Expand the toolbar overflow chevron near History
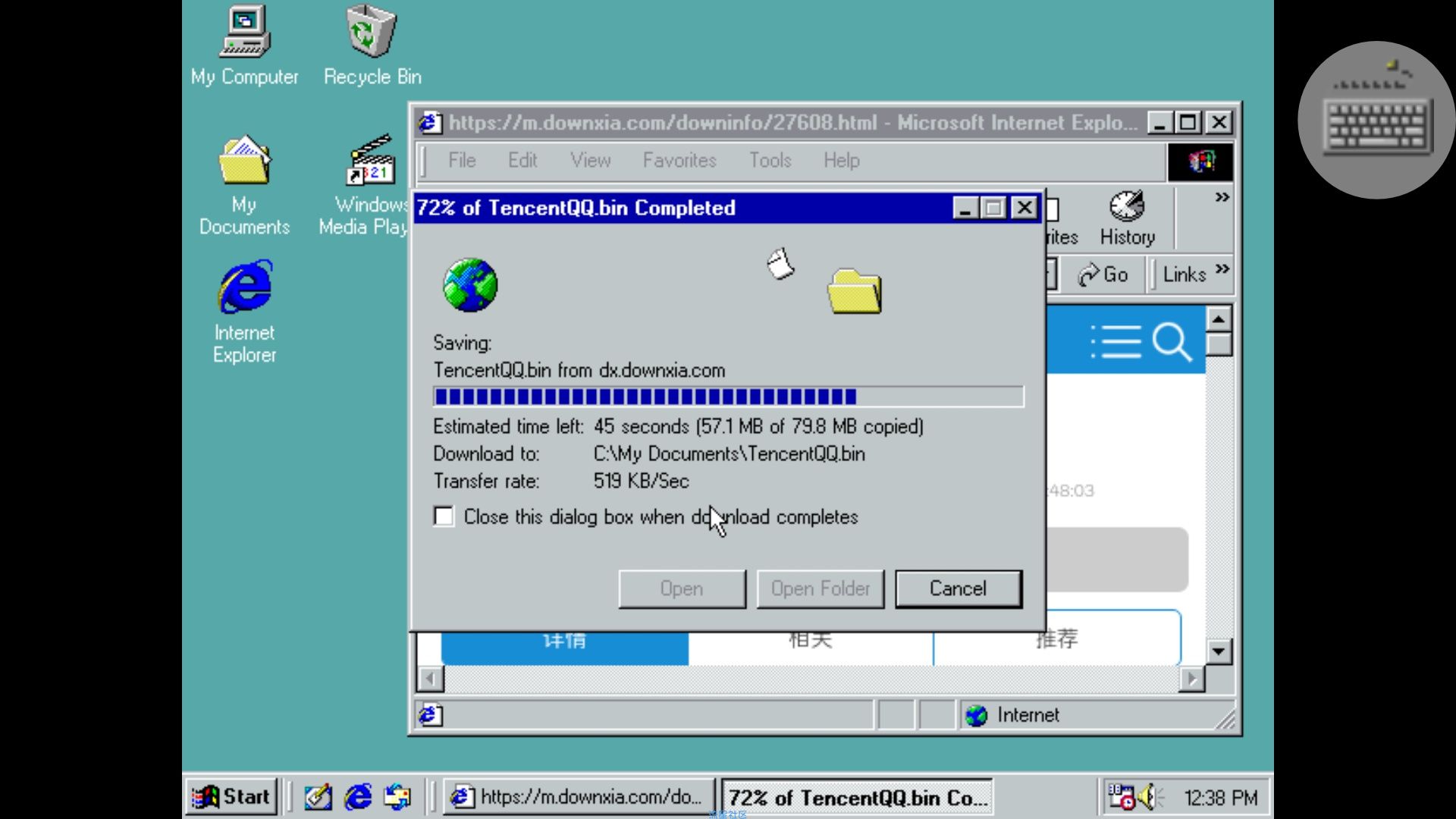1456x819 pixels. (1222, 198)
